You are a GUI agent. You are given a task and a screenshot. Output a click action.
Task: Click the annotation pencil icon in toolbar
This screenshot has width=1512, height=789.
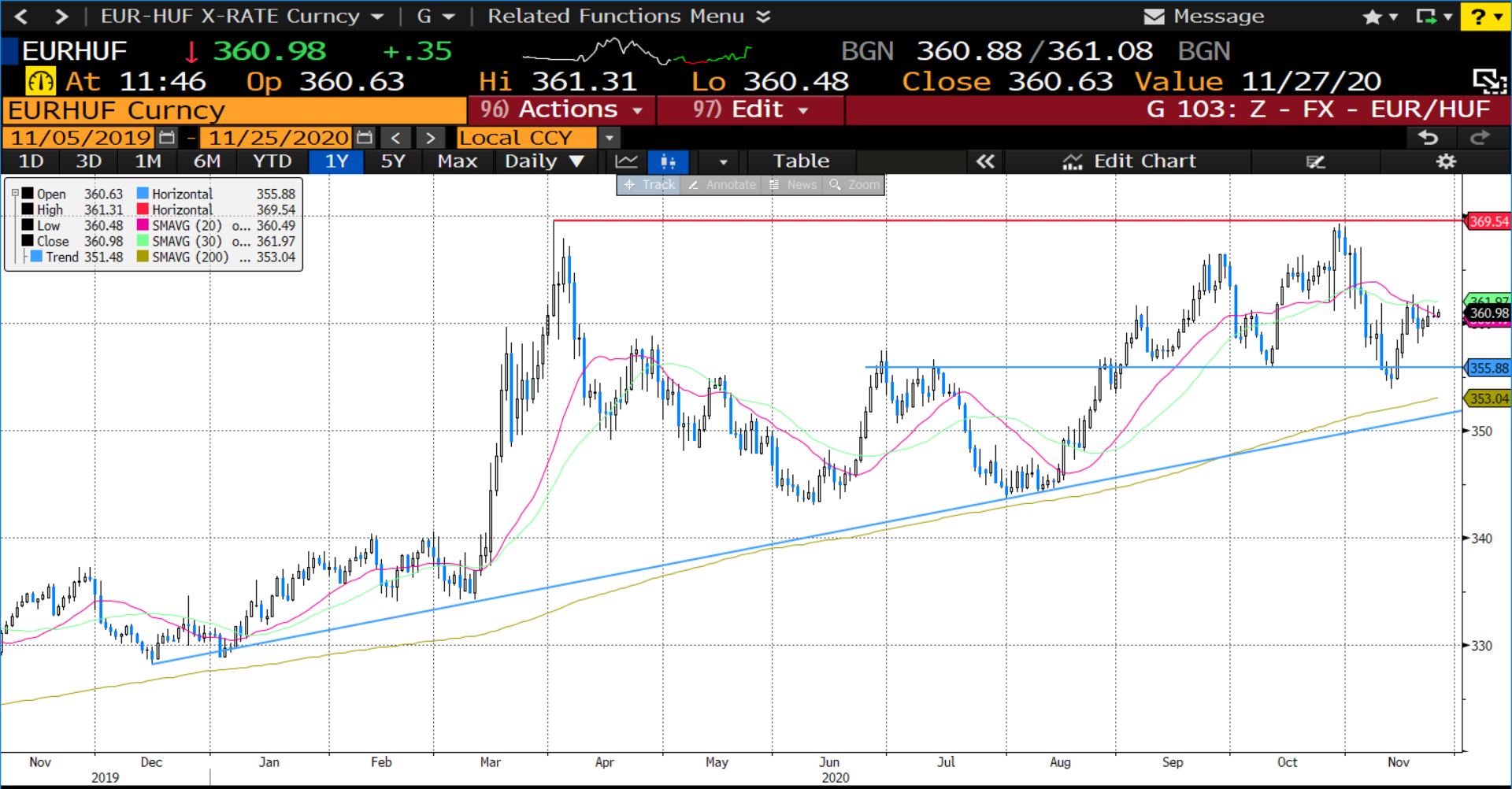point(1315,162)
